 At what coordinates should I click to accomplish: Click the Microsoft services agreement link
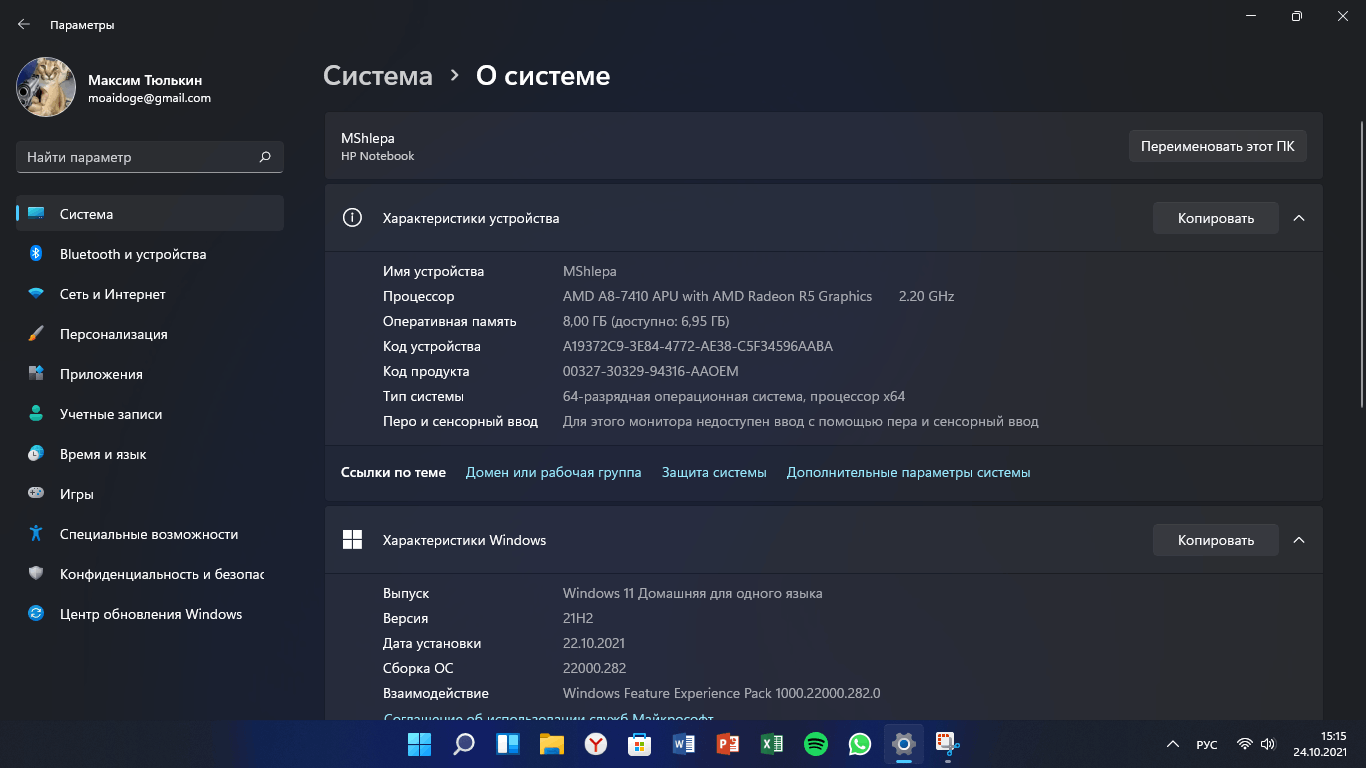pyautogui.click(x=549, y=718)
